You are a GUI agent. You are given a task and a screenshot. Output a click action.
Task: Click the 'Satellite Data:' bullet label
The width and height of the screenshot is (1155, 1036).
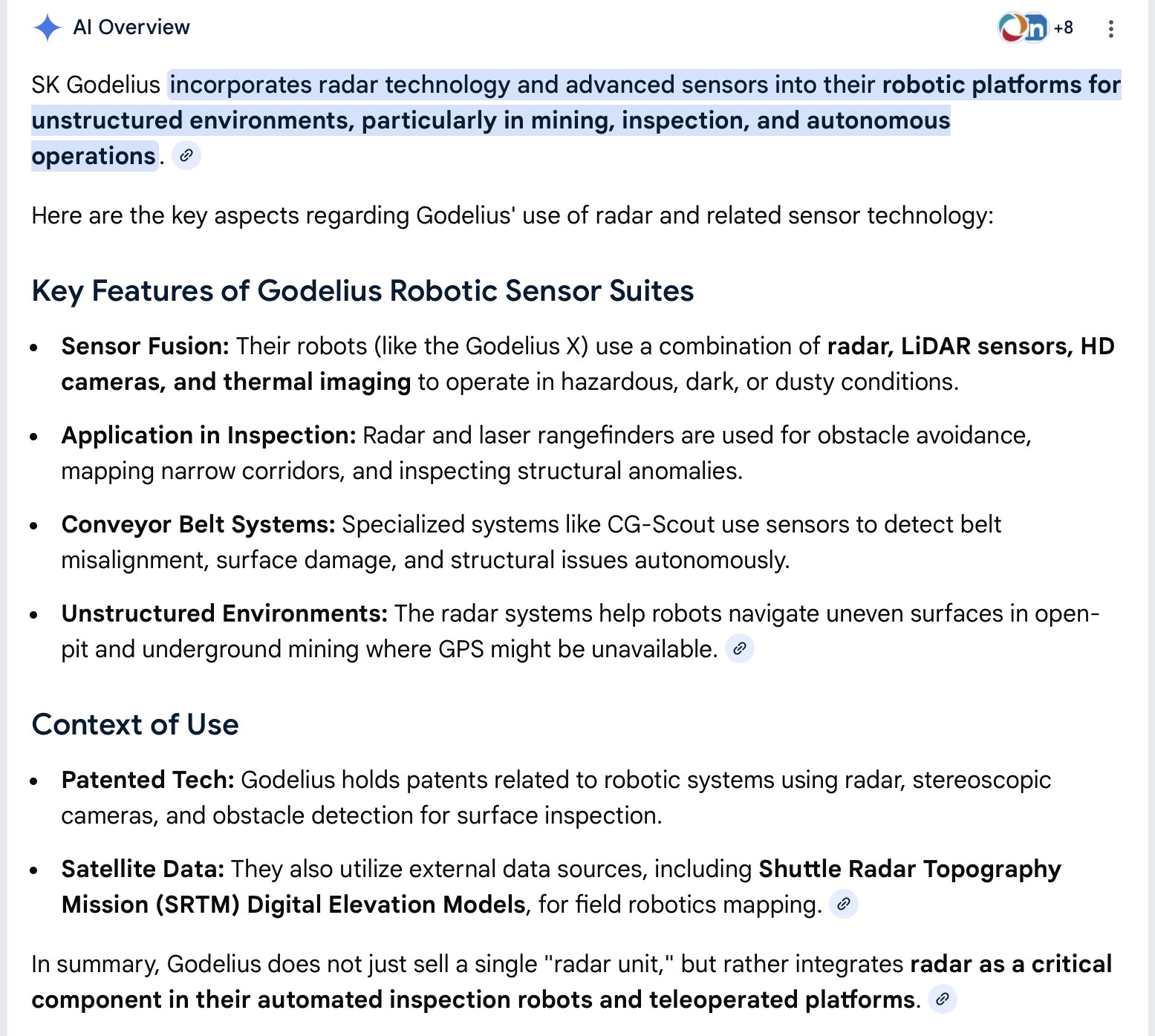point(143,869)
